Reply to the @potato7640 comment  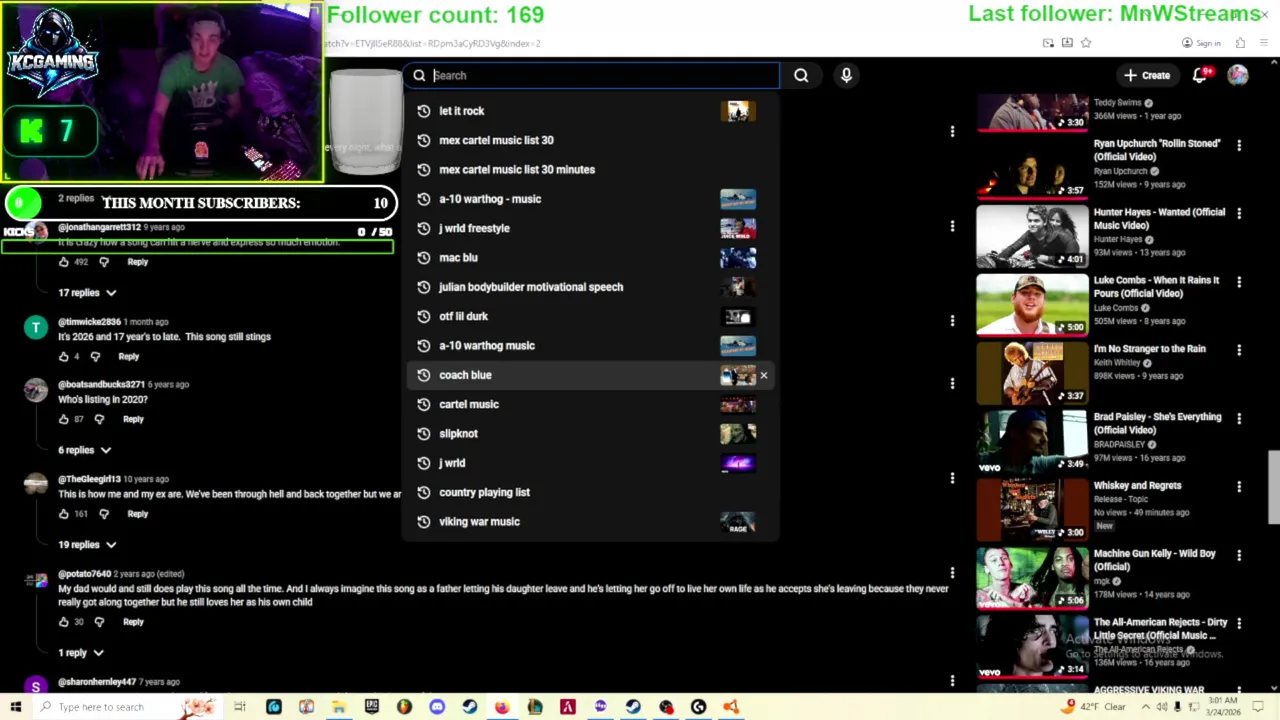(x=133, y=622)
